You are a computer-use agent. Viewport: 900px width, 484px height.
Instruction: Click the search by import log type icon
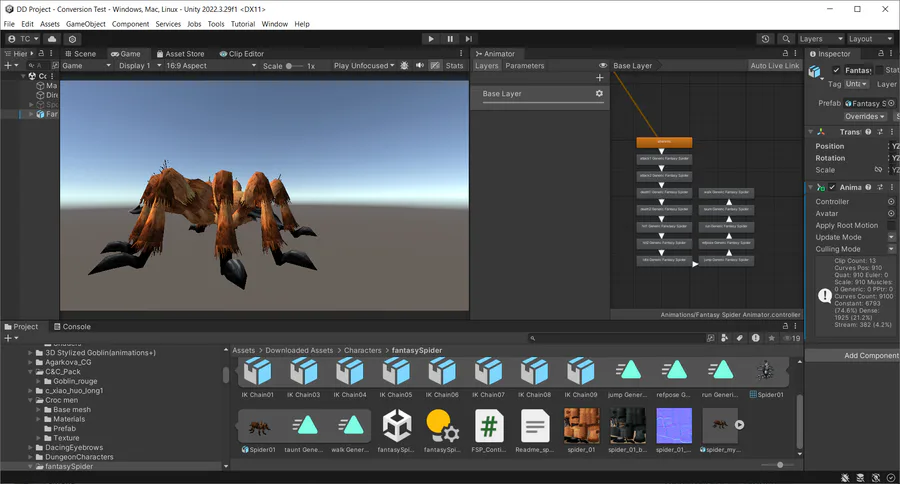click(x=755, y=338)
